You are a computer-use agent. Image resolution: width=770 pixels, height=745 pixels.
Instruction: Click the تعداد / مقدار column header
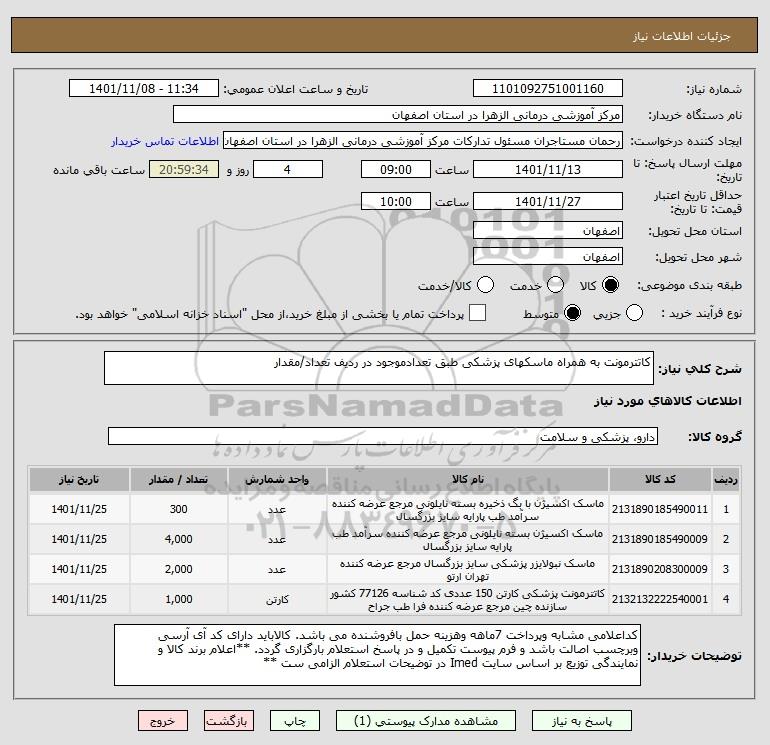[179, 480]
